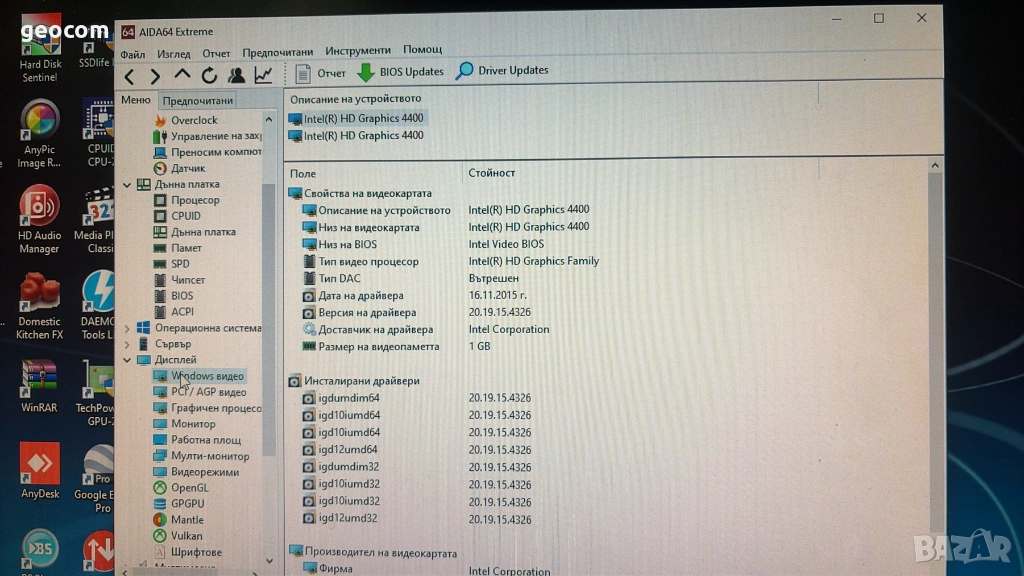Expand the Операционна система tree node

click(x=127, y=328)
